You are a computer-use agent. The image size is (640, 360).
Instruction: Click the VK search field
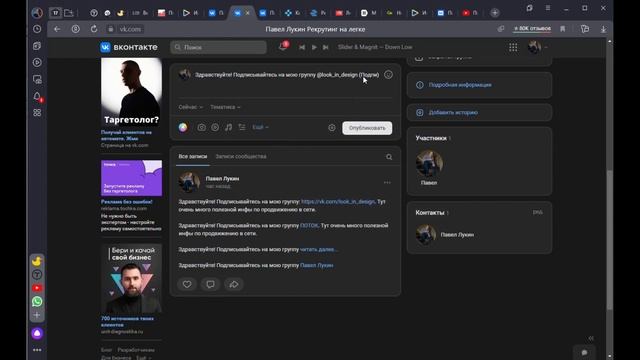(x=218, y=47)
